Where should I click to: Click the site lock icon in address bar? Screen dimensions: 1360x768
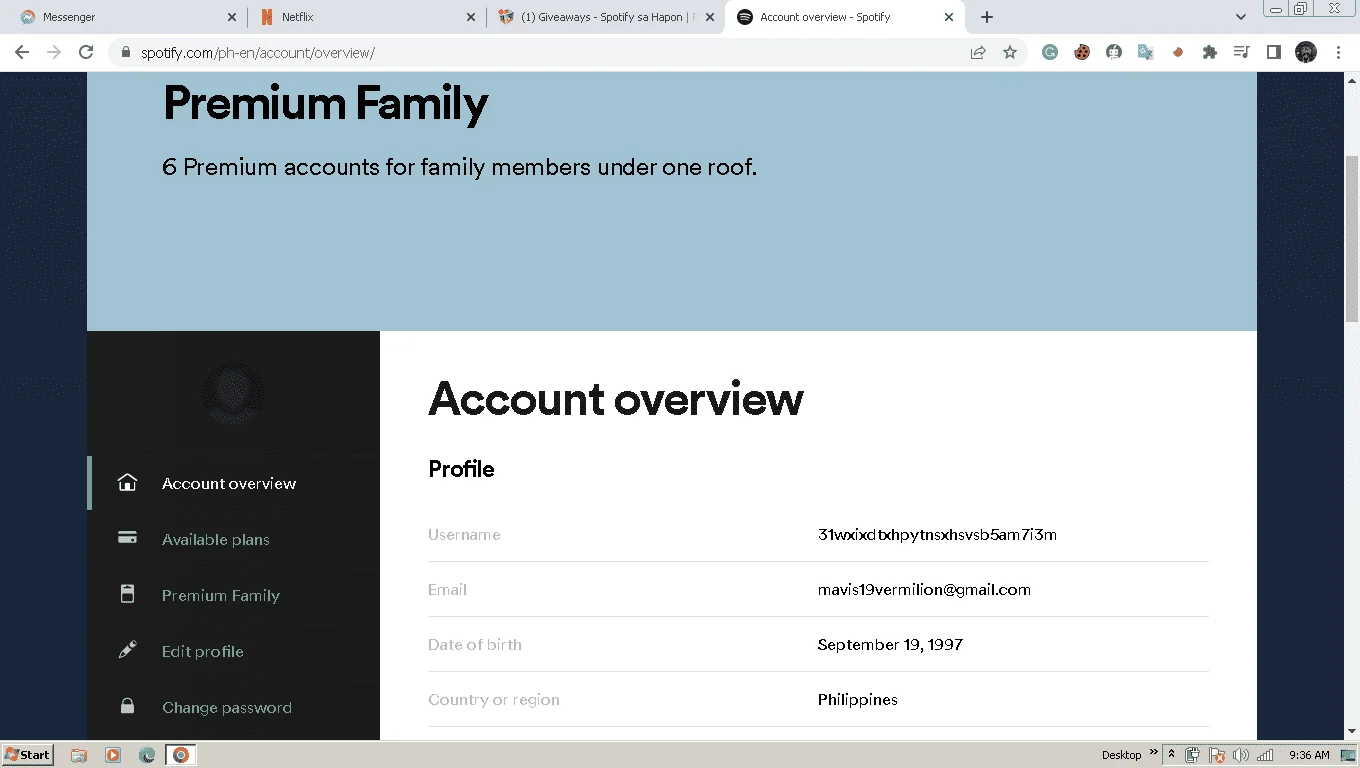126,53
